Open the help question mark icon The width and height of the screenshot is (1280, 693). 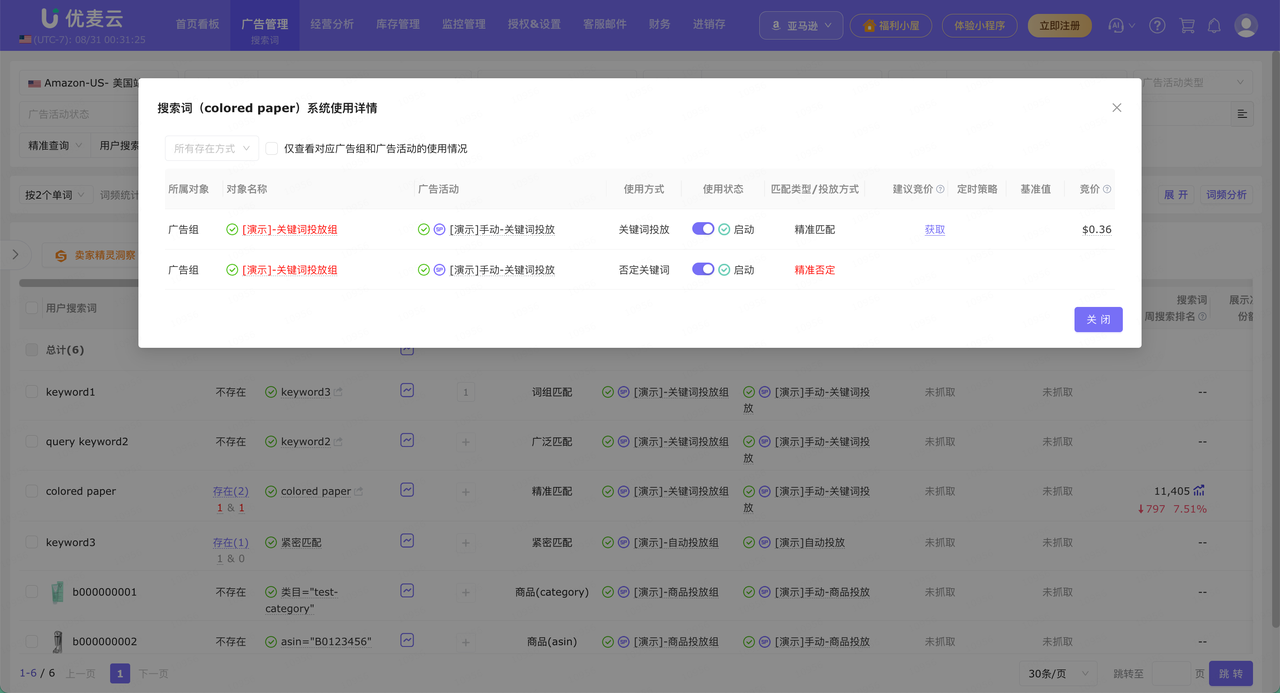point(1157,25)
